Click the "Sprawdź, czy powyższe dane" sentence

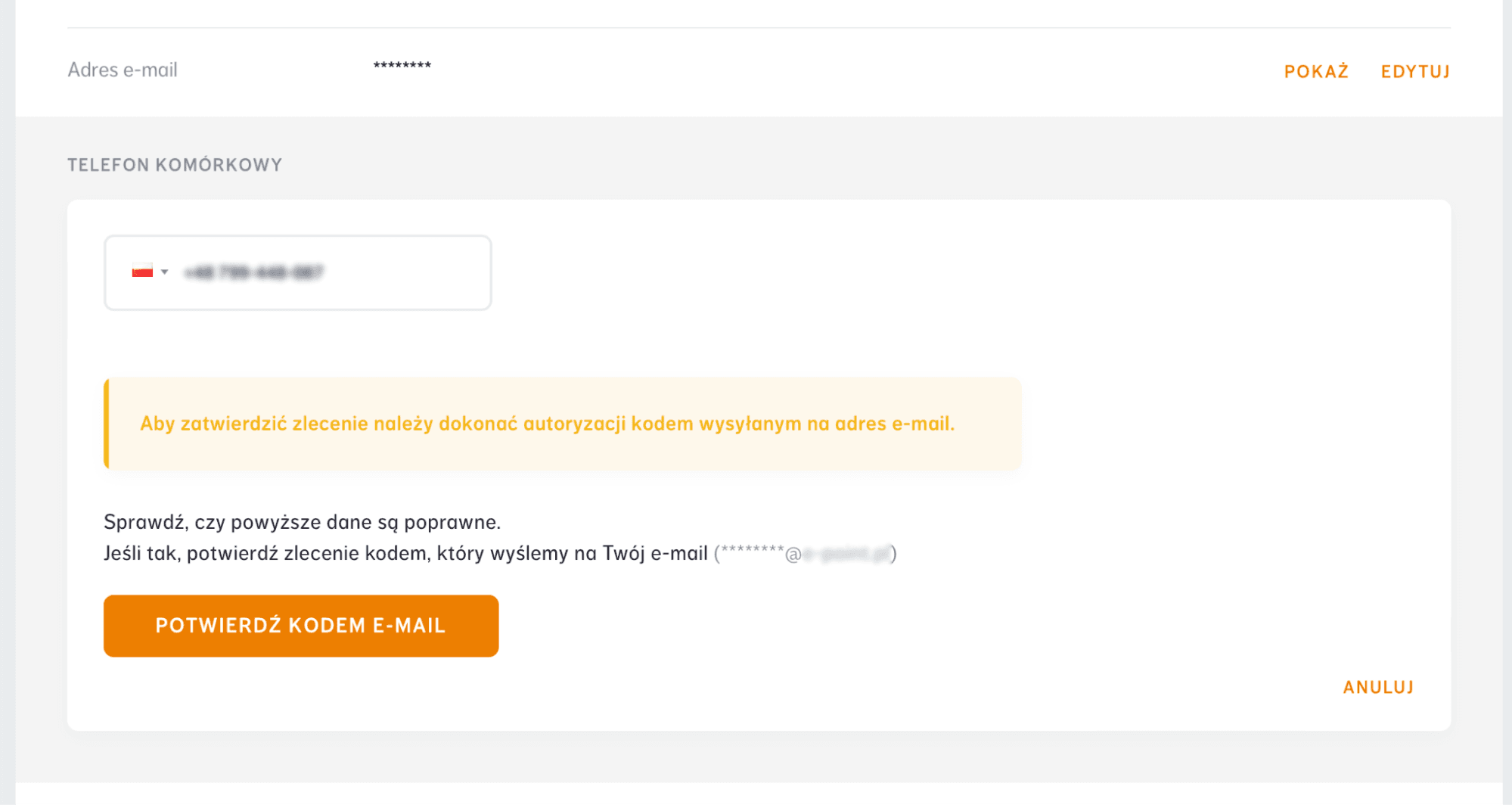302,522
